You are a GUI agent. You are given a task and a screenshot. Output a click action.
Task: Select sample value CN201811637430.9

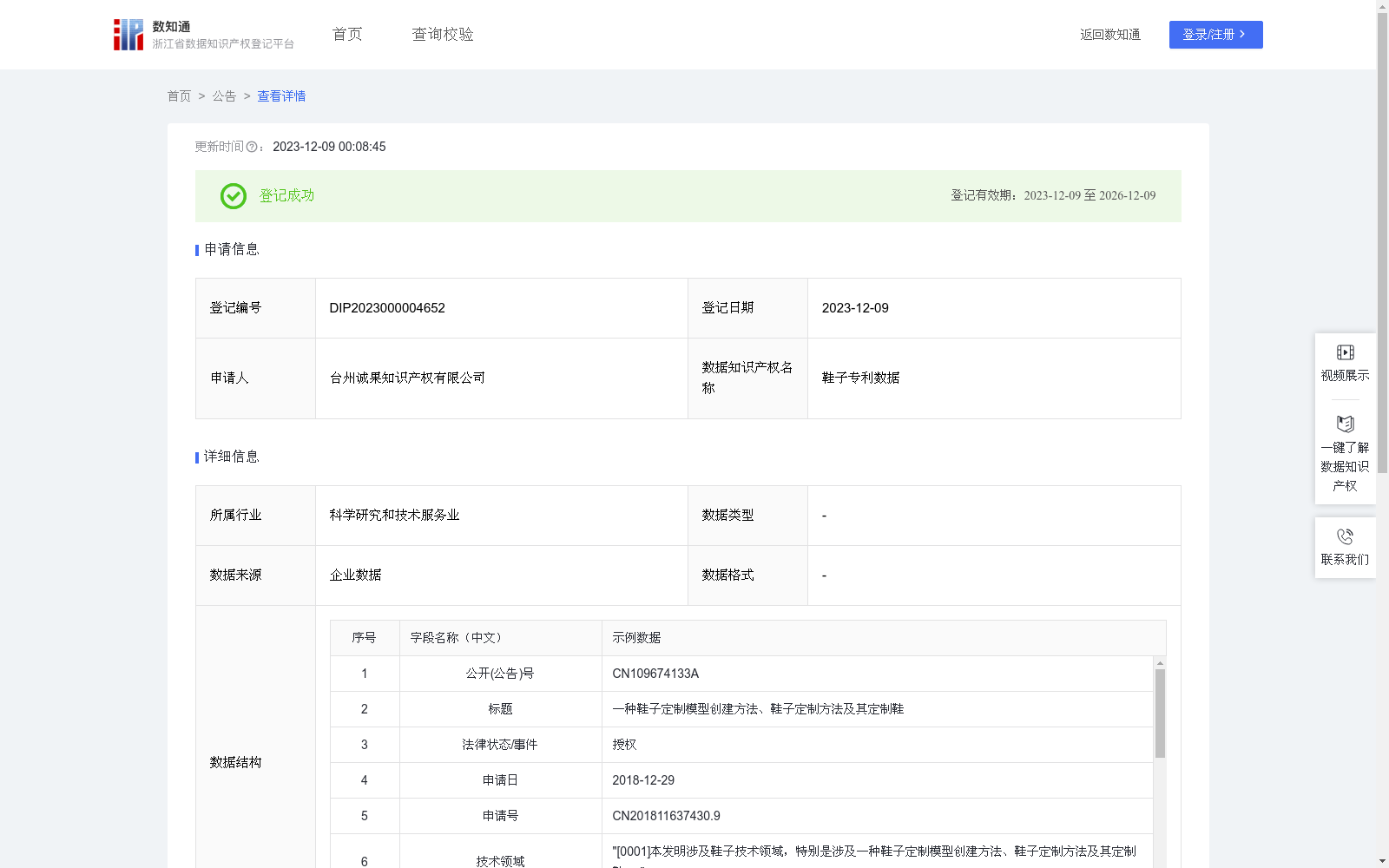point(666,816)
